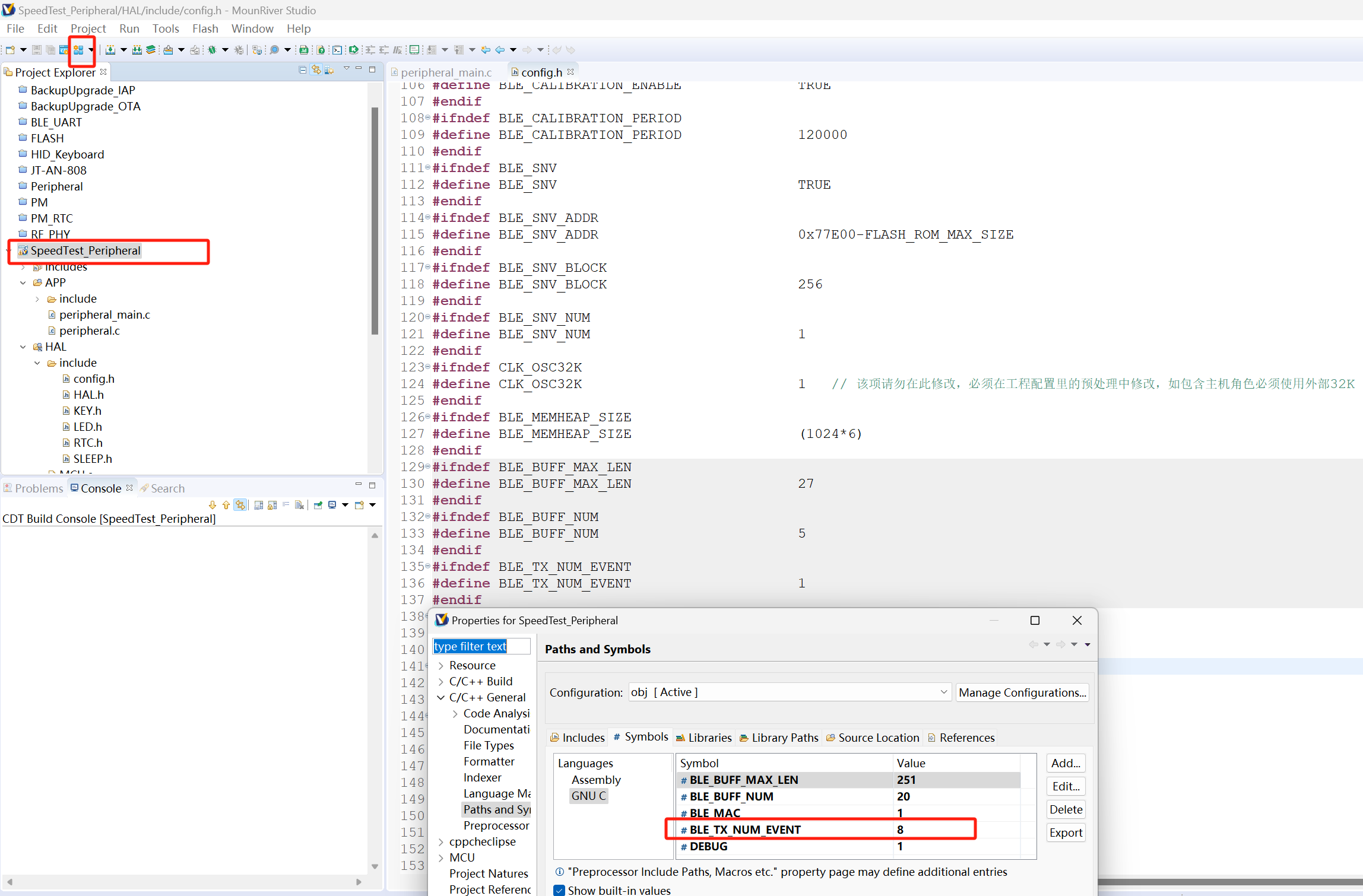Open the Tools menu
The width and height of the screenshot is (1363, 896).
tap(166, 28)
